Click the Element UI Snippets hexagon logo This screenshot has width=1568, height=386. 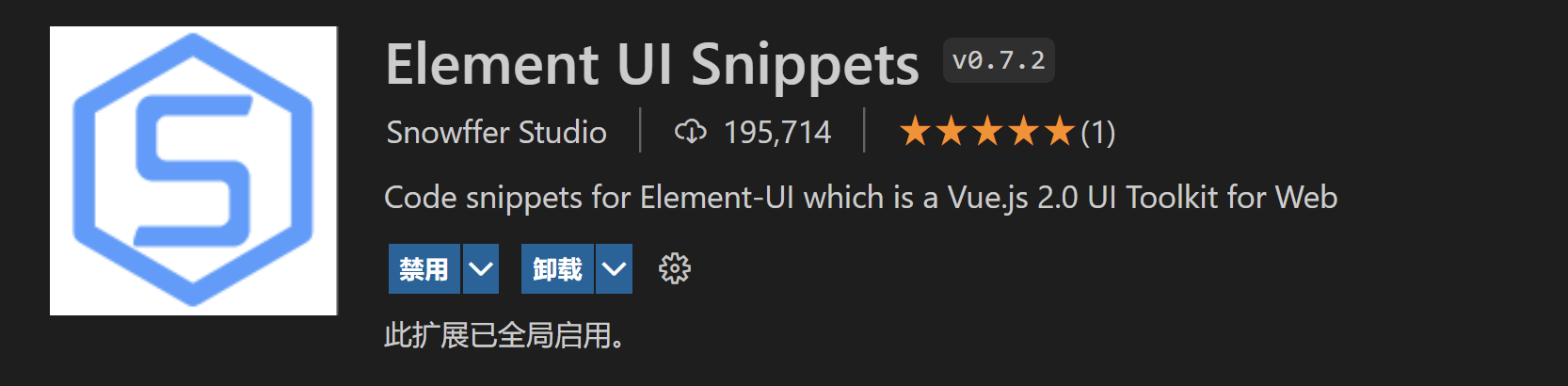point(193,170)
